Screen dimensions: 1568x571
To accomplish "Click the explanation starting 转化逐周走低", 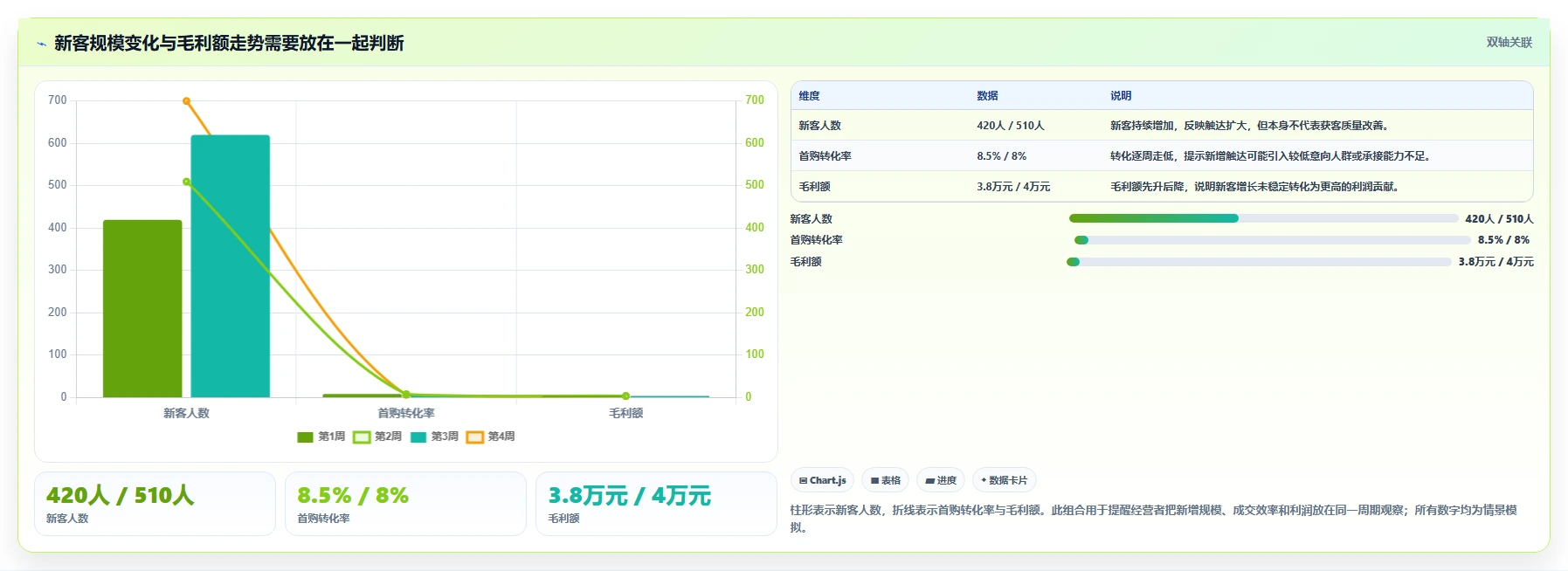I will 1271,156.
